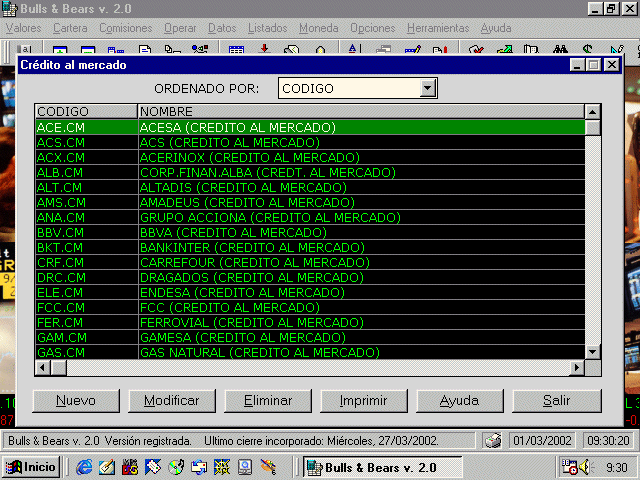The width and height of the screenshot is (640, 480).
Task: Click the NOMBRE column header
Action: (x=362, y=111)
